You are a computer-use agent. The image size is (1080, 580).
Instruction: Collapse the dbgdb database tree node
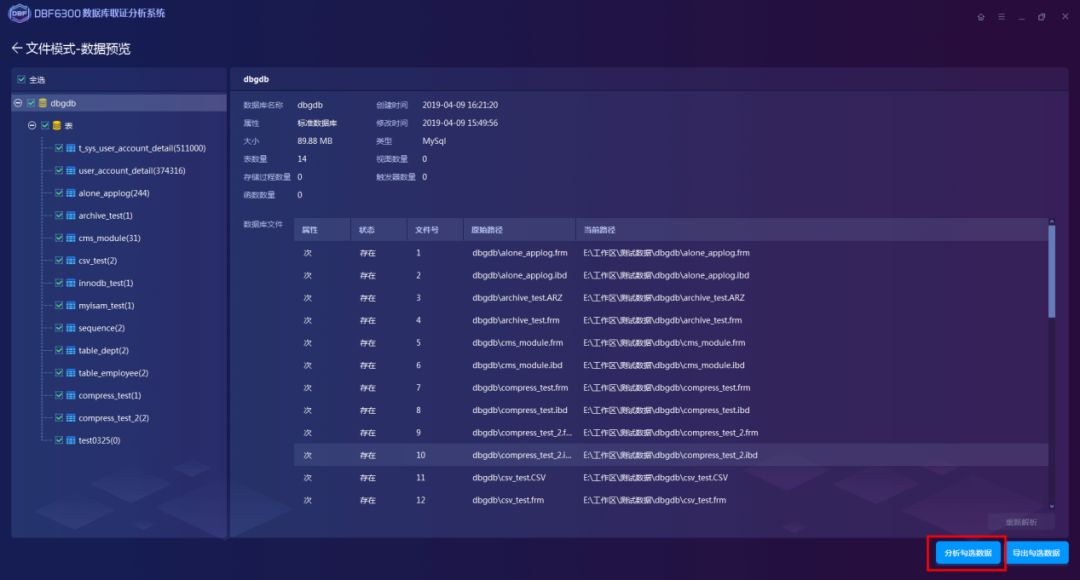coord(18,103)
